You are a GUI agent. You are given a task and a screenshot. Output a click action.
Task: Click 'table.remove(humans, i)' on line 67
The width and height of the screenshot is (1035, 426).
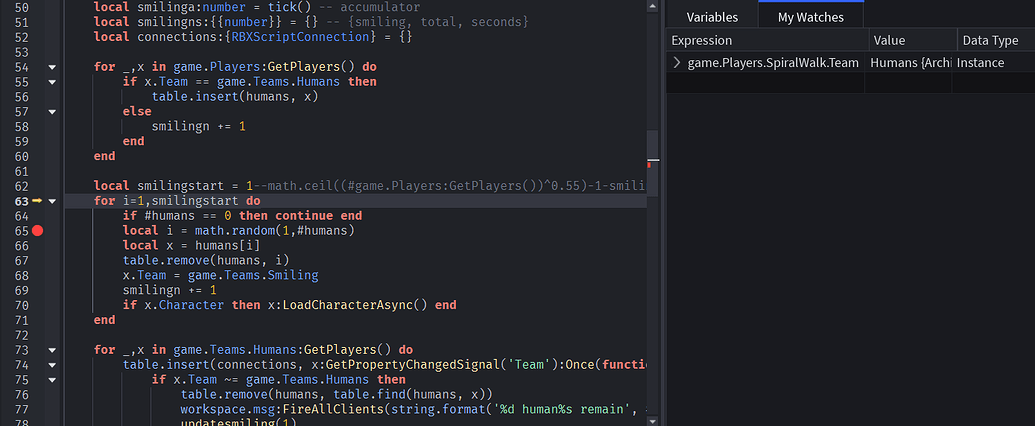click(206, 260)
